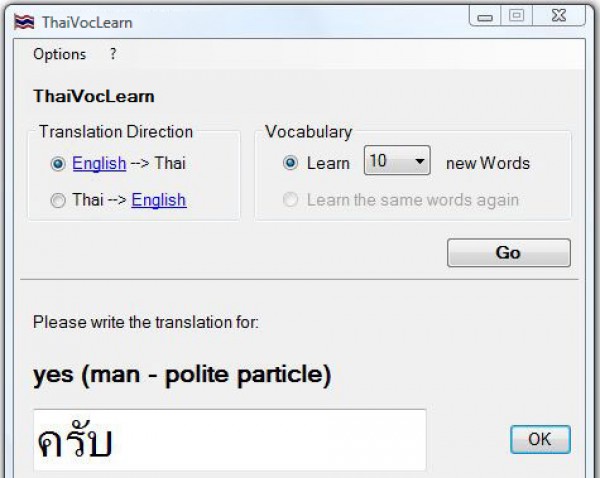Click the 'yes (man - polite particle)' prompt text

182,375
